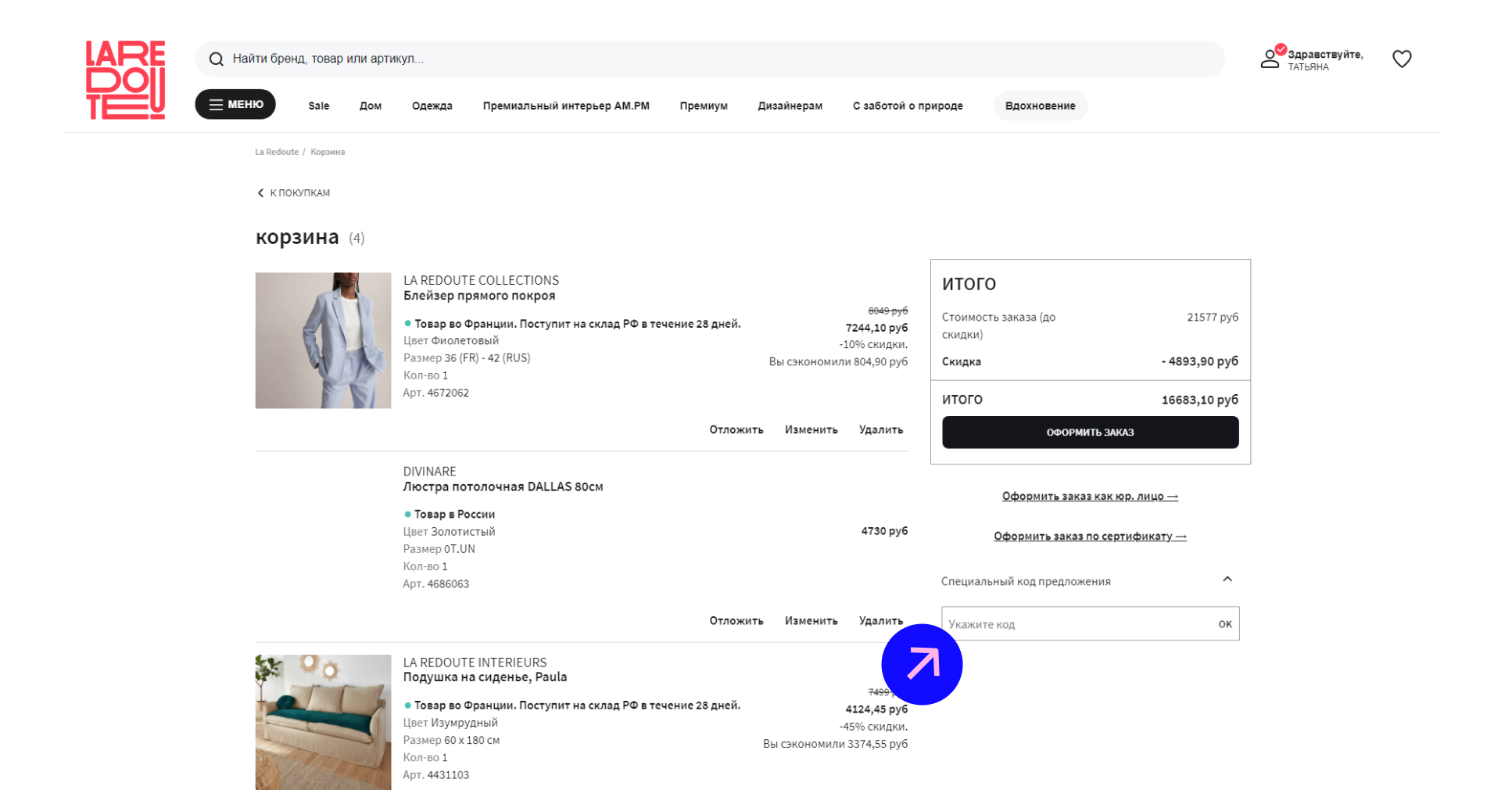This screenshot has height=790, width=1512.
Task: Click Удалить for the blazer item
Action: (881, 429)
